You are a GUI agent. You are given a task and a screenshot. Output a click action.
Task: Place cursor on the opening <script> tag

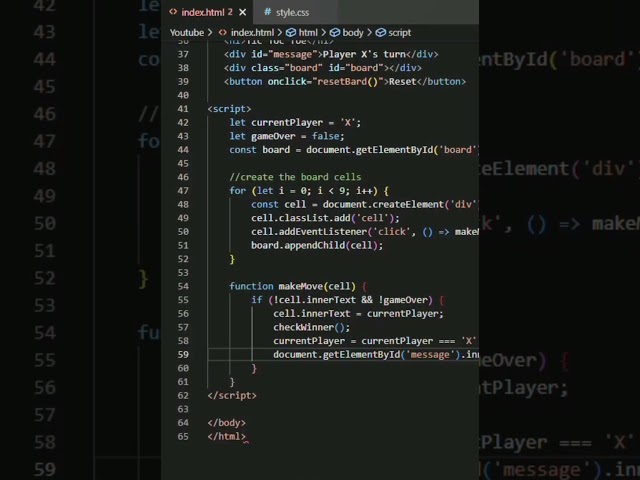click(x=229, y=109)
